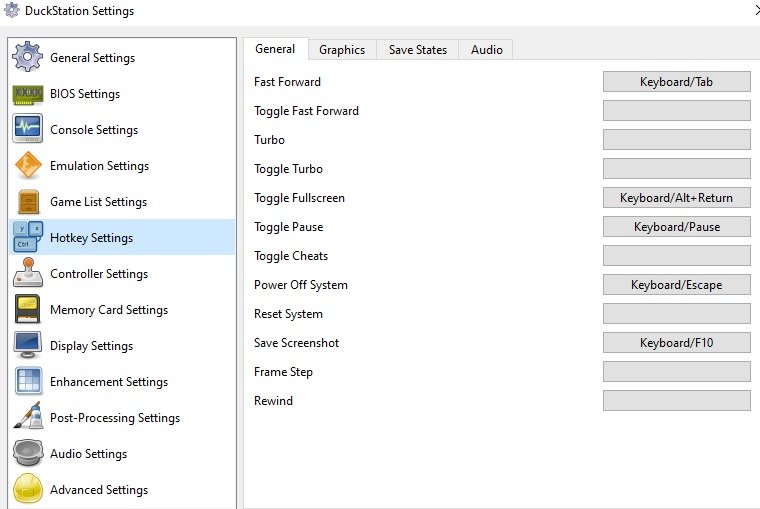Screen dimensions: 760x509
Task: Switch to the Graphics hotkeys tab
Action: [342, 50]
